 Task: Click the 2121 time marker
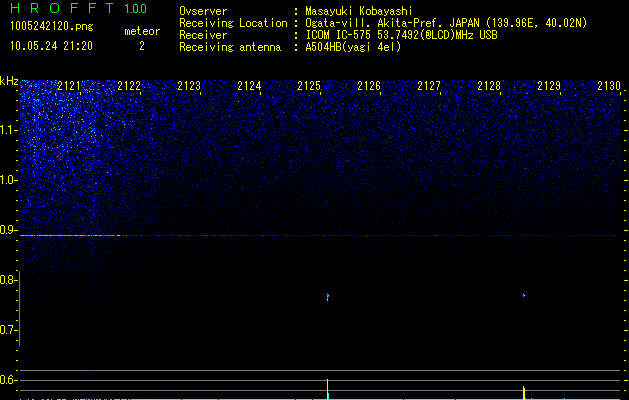[x=69, y=86]
